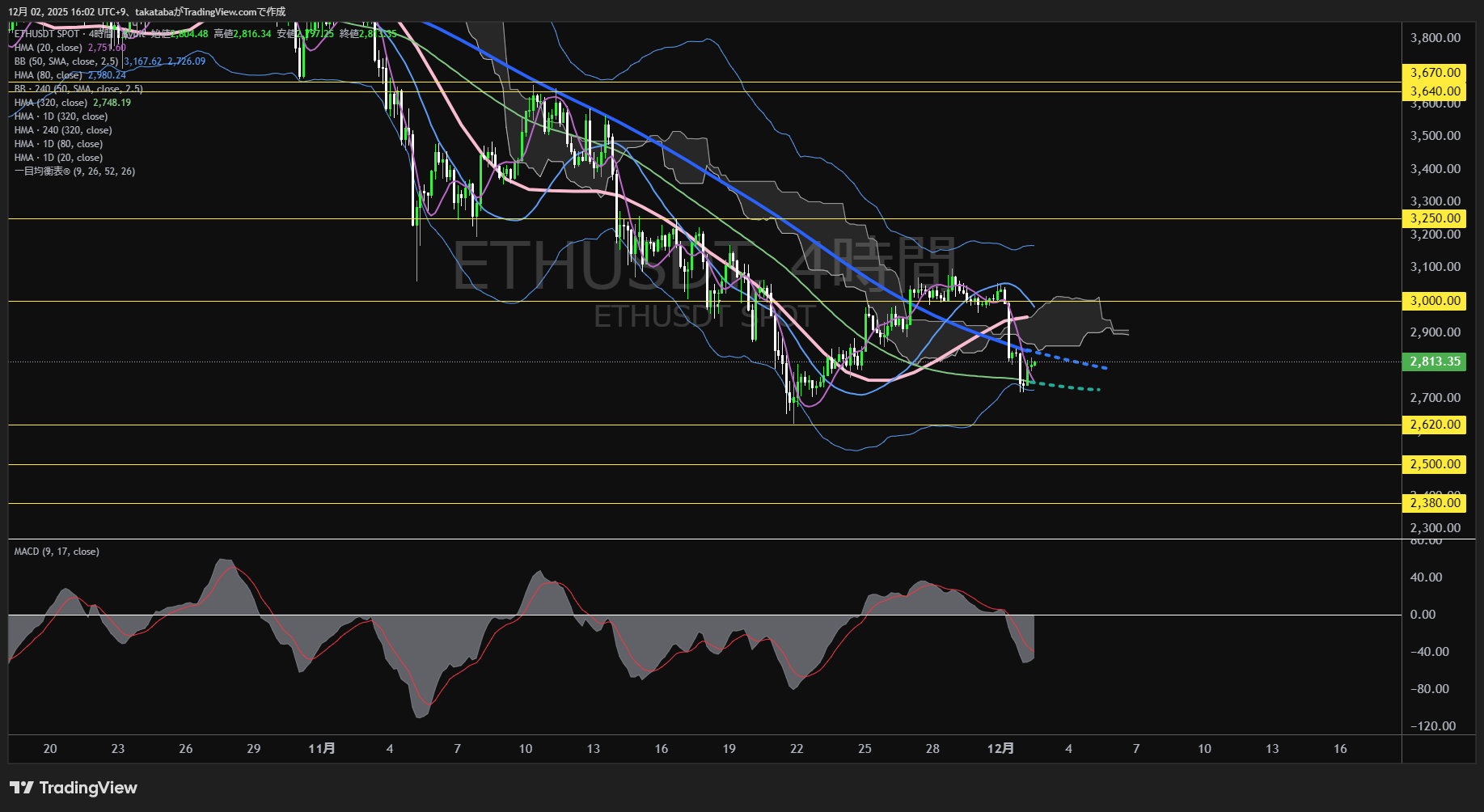Viewport: 1484px width, 812px height.
Task: Click the HMA · 1D (320, close) legend
Action: pos(61,116)
